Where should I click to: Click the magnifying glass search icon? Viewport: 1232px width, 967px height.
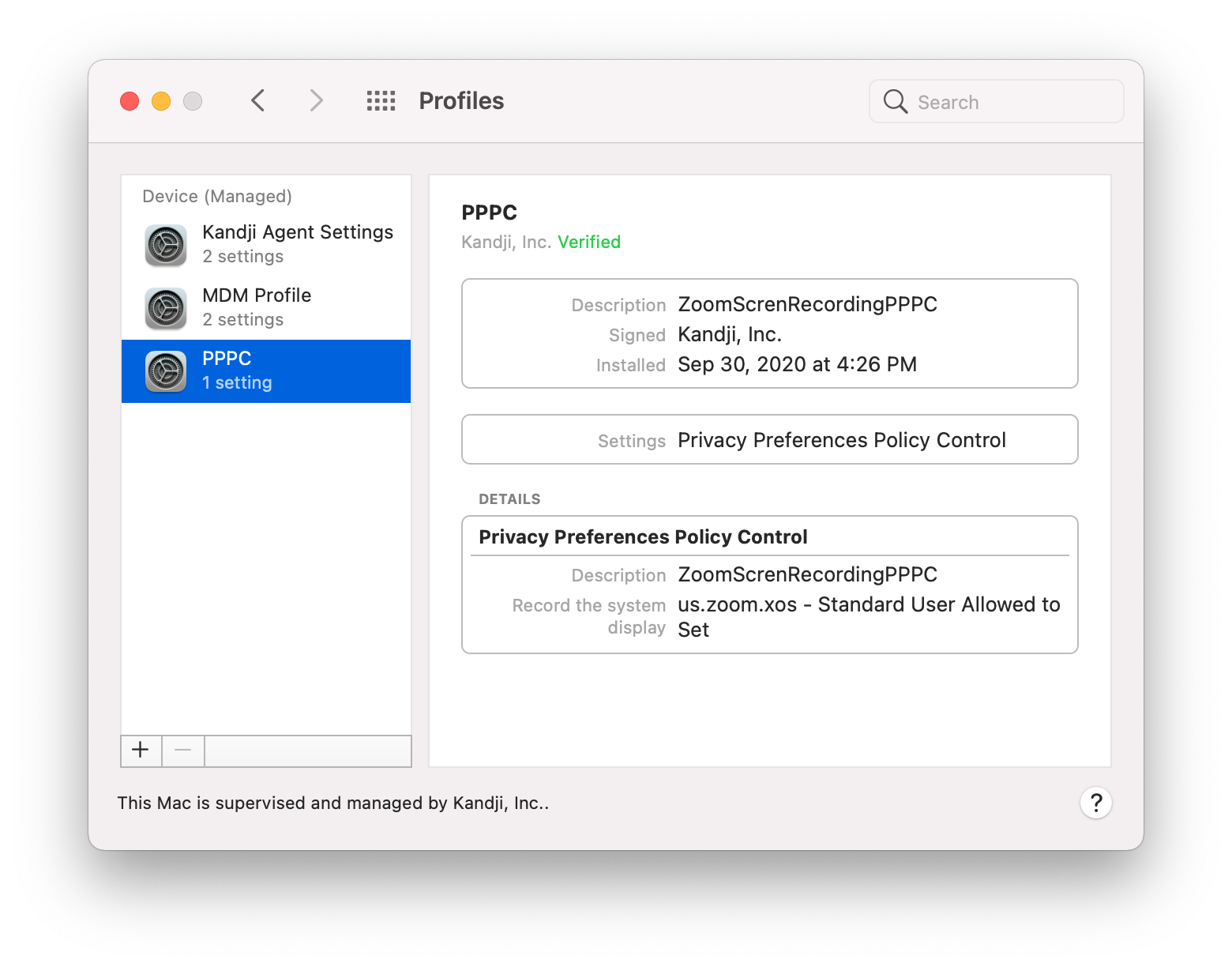(x=895, y=101)
